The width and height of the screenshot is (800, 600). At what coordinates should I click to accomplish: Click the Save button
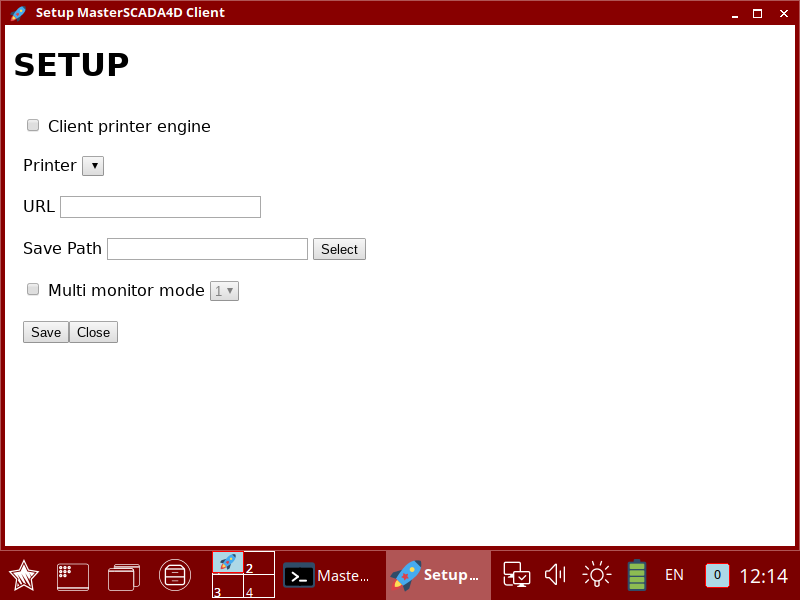45,331
